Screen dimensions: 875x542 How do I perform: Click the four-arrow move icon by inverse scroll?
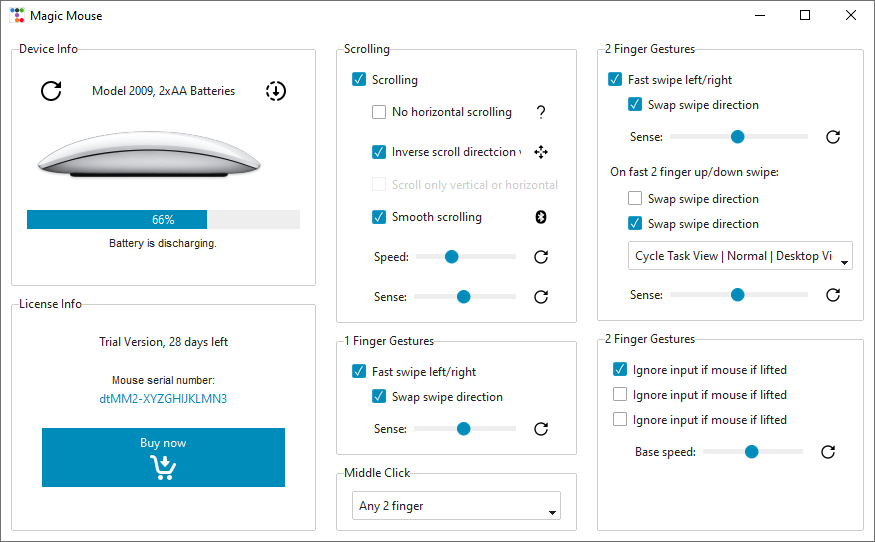[x=541, y=152]
